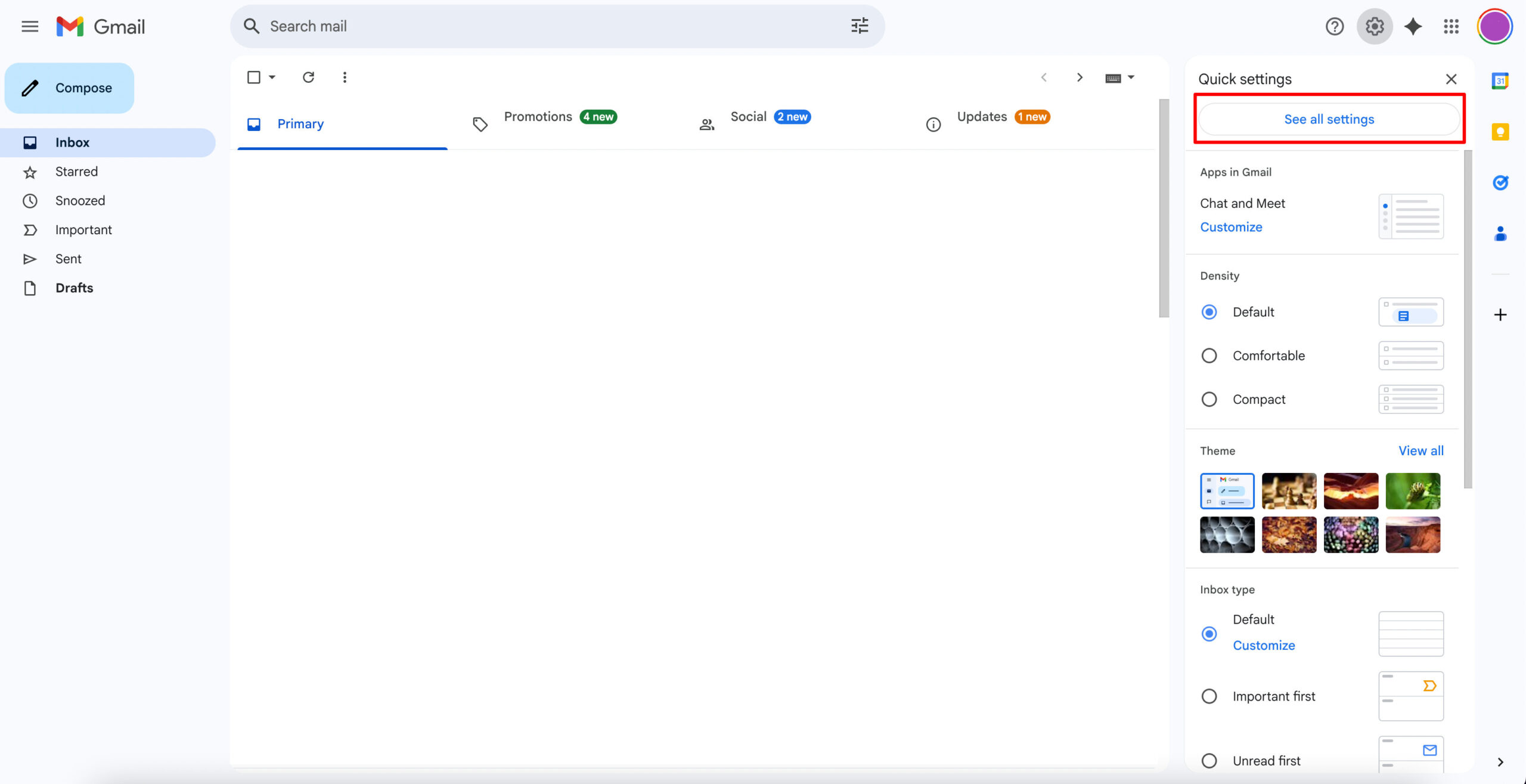Go to the newer messages page
This screenshot has height=784, width=1526.
[x=1044, y=77]
